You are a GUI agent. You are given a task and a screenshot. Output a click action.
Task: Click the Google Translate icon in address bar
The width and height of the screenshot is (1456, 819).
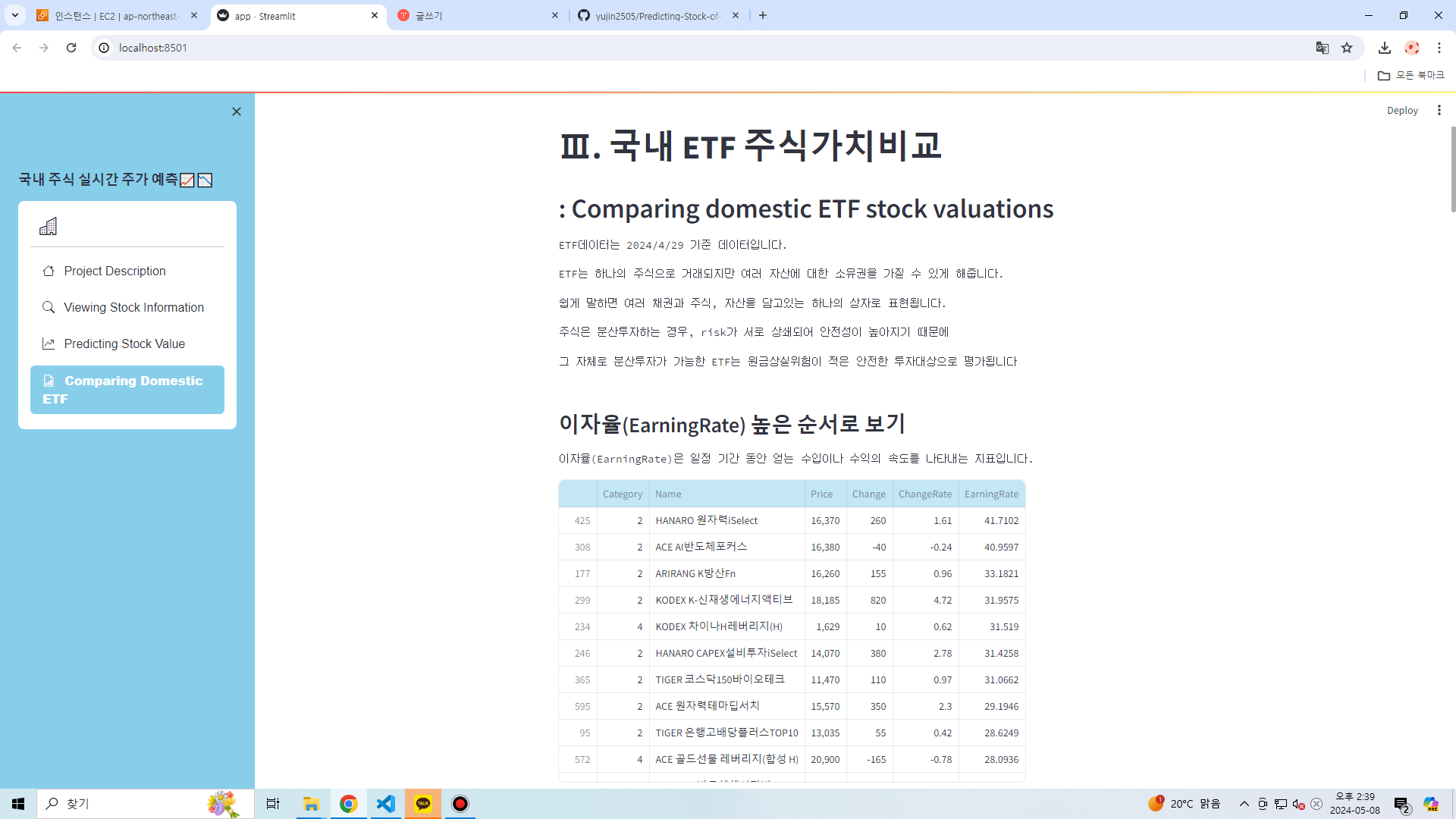coord(1323,48)
